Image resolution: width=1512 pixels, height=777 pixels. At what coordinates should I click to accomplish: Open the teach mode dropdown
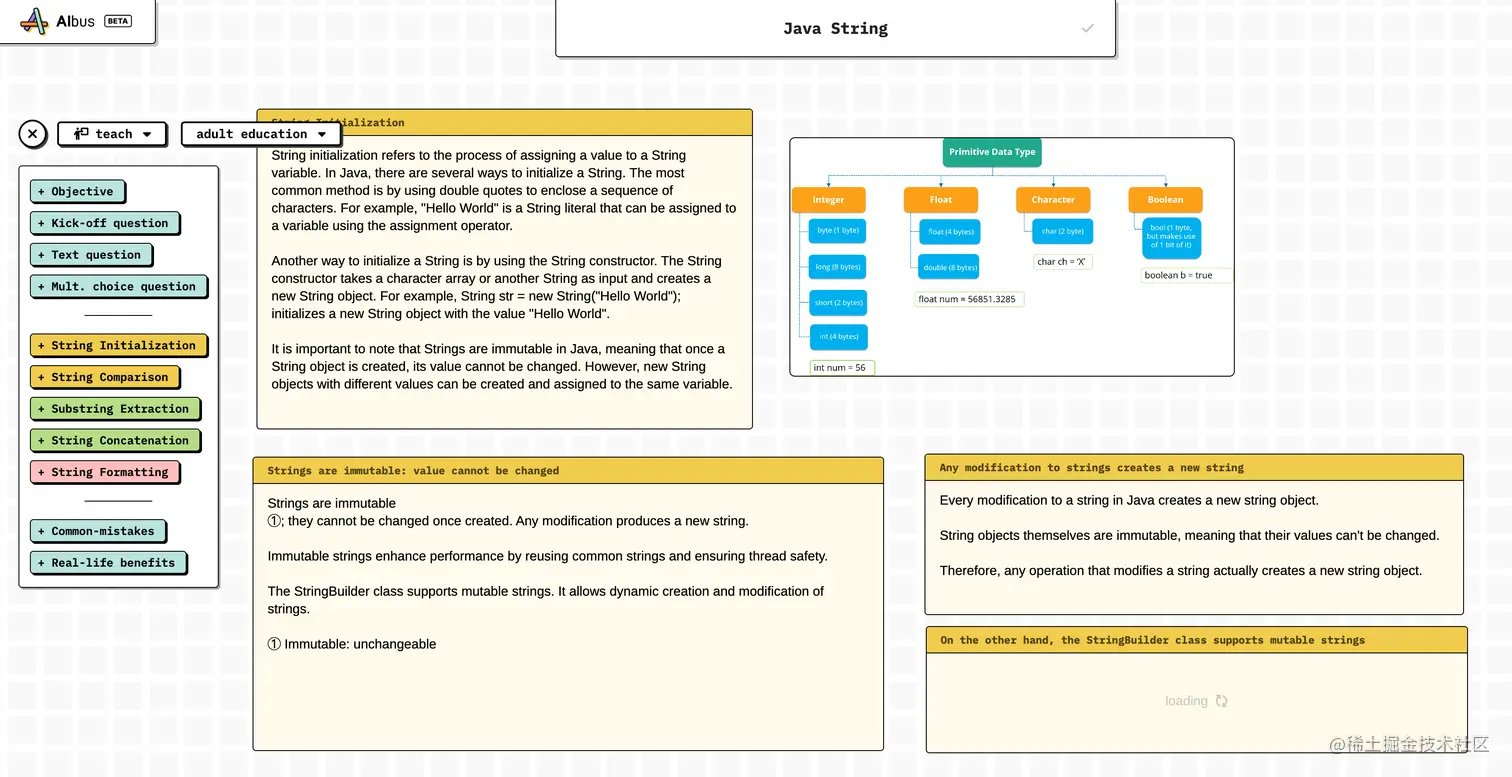pos(112,134)
